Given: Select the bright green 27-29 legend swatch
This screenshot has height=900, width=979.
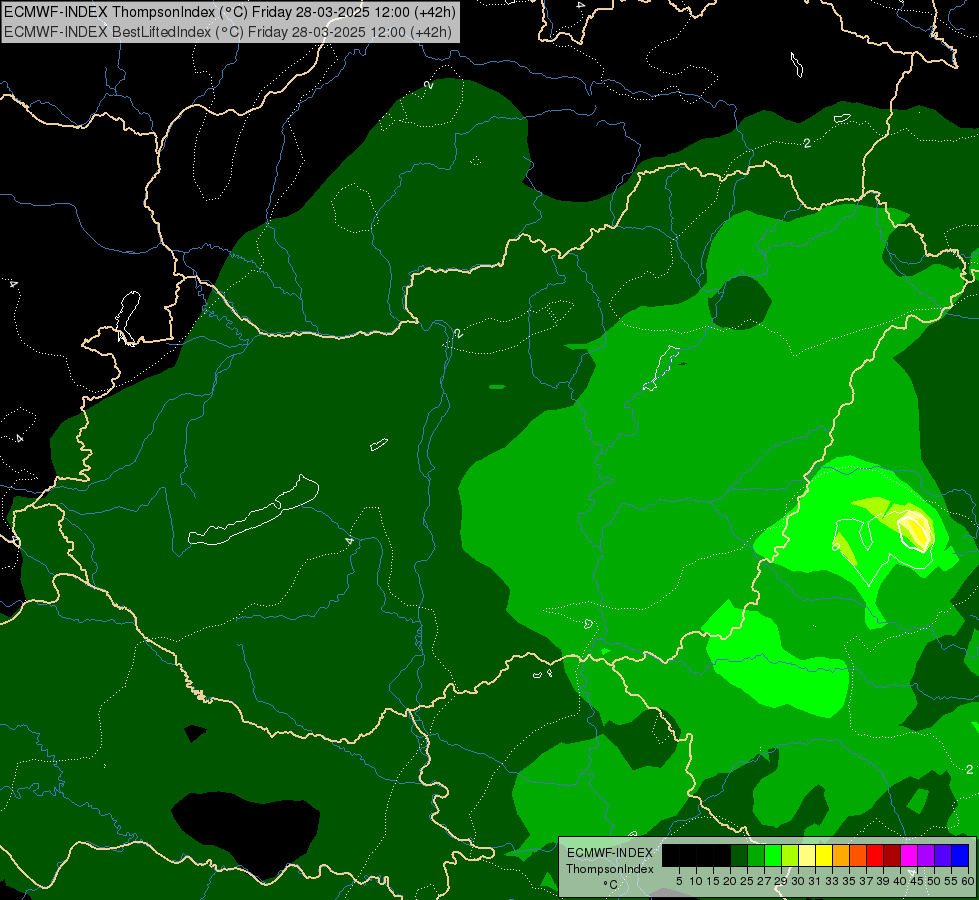Looking at the screenshot, I should point(773,856).
